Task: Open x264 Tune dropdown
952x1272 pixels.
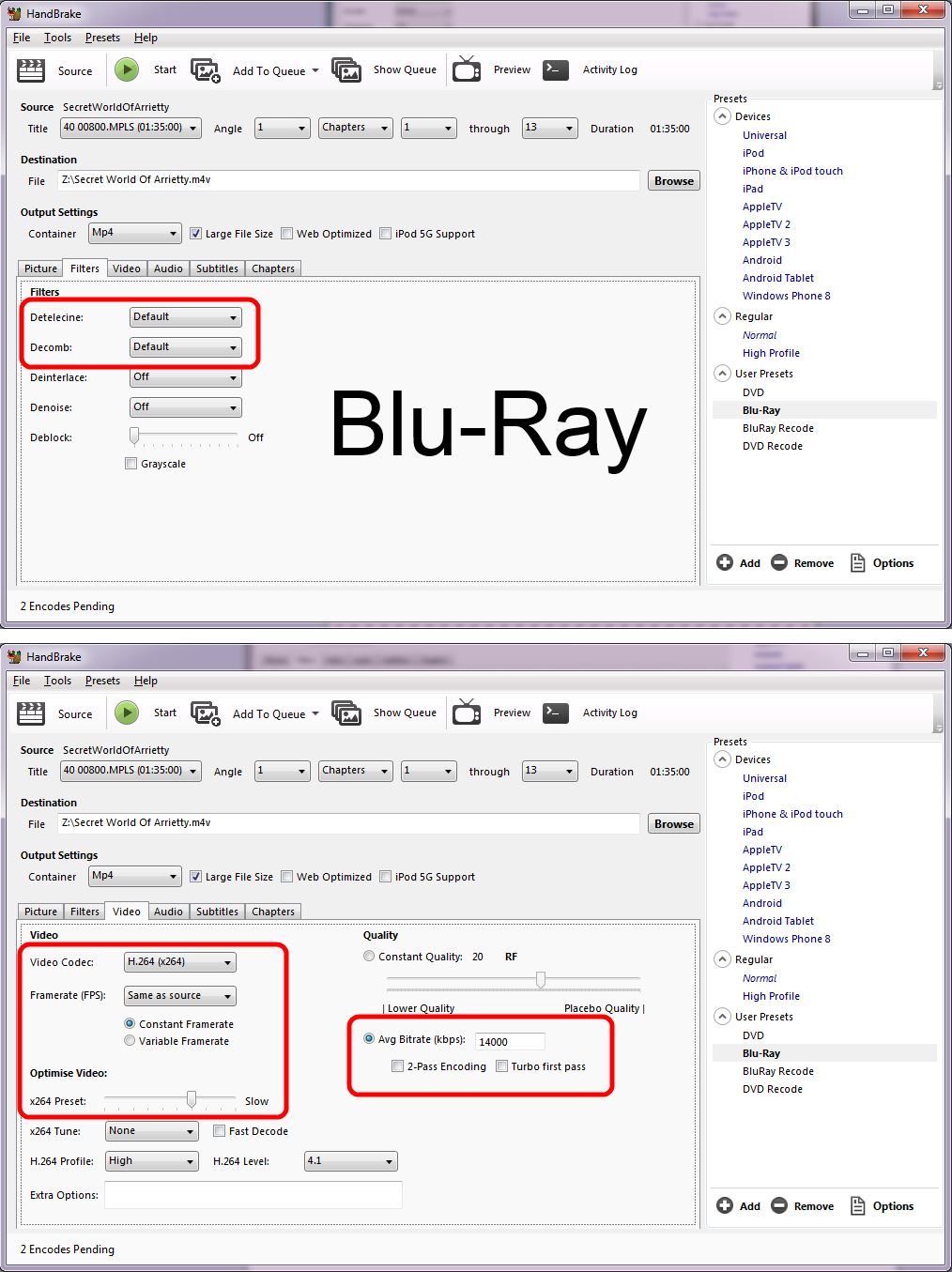Action: (151, 1131)
